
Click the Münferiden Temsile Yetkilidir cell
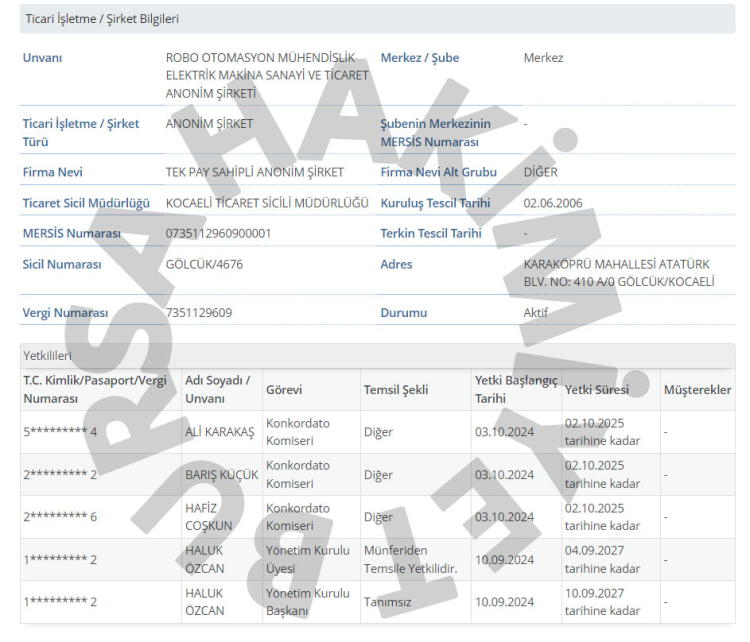[411, 560]
